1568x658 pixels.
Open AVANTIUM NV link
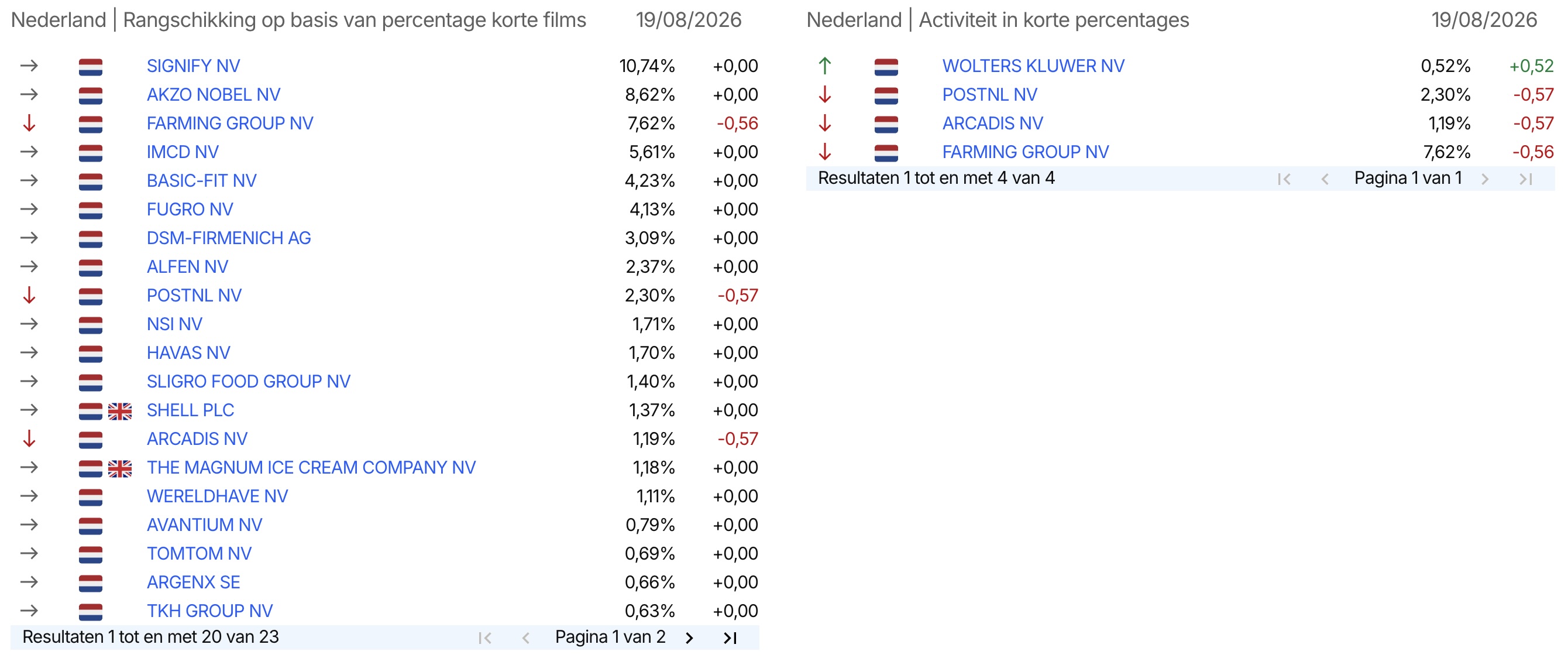pyautogui.click(x=205, y=525)
